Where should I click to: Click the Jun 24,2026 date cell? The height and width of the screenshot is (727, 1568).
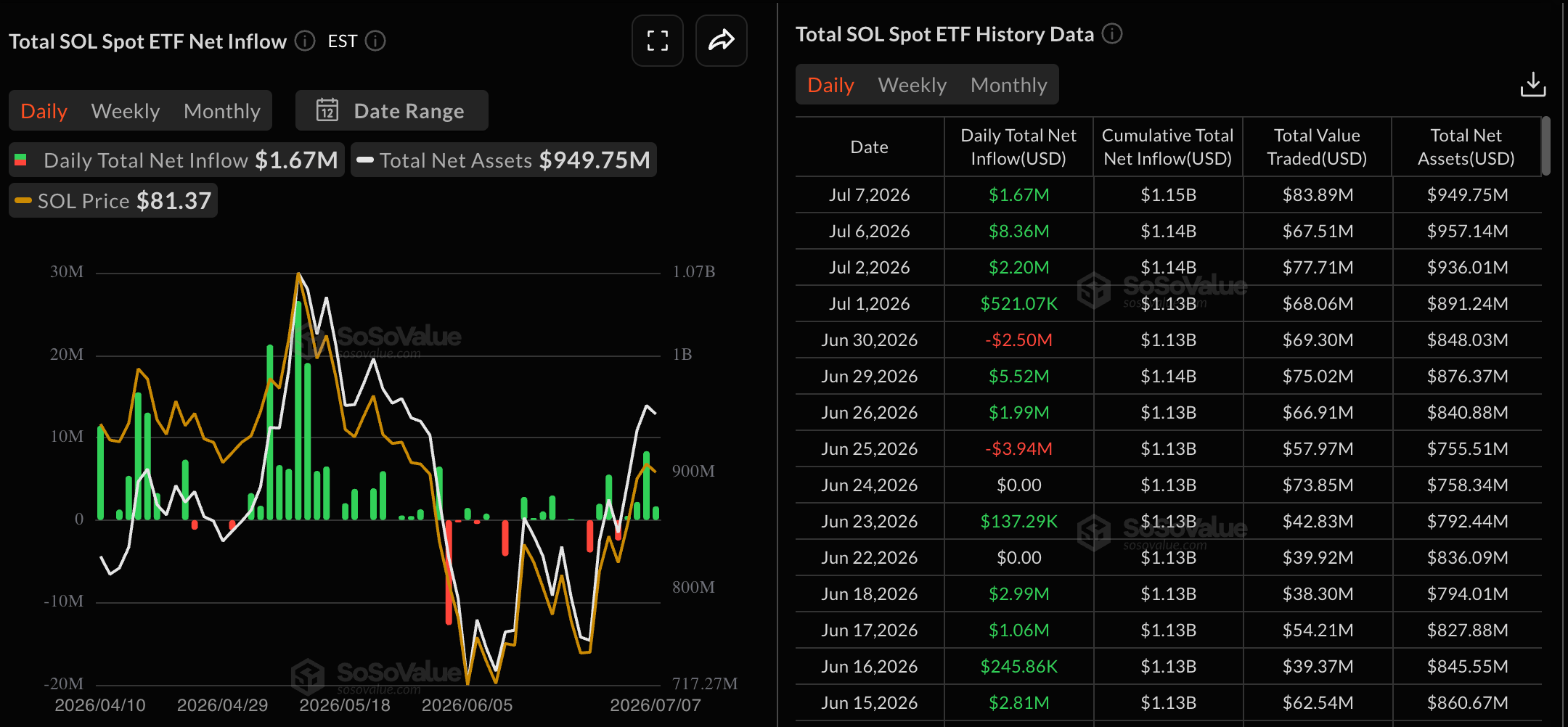pos(870,485)
